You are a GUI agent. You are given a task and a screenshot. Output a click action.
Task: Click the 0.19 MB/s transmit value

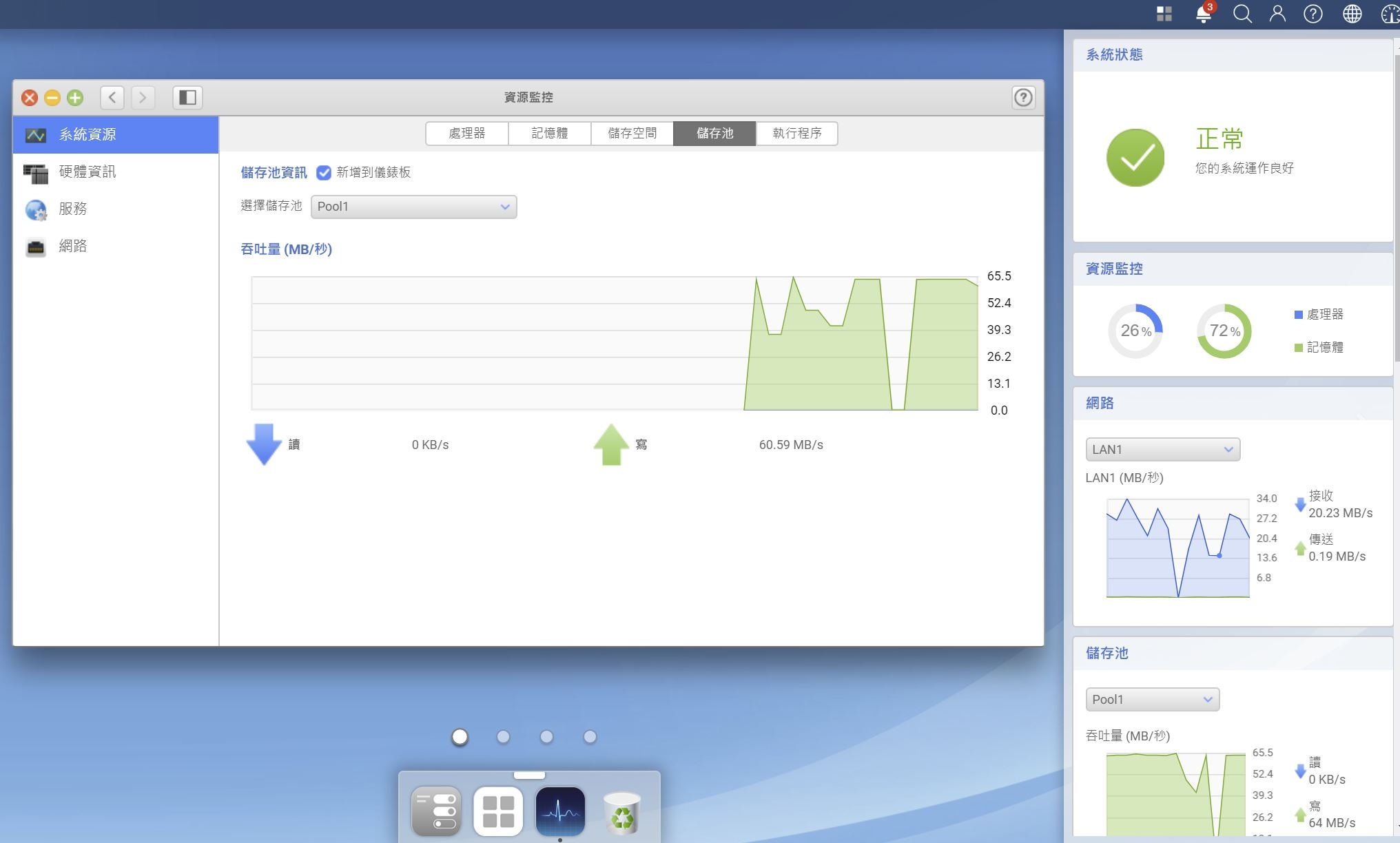point(1337,556)
